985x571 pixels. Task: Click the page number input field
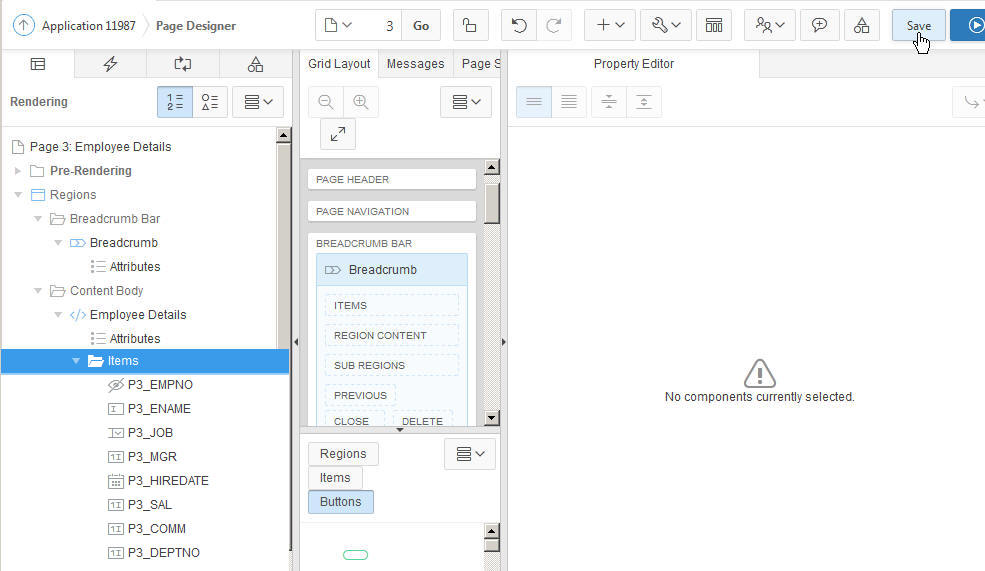coord(381,25)
